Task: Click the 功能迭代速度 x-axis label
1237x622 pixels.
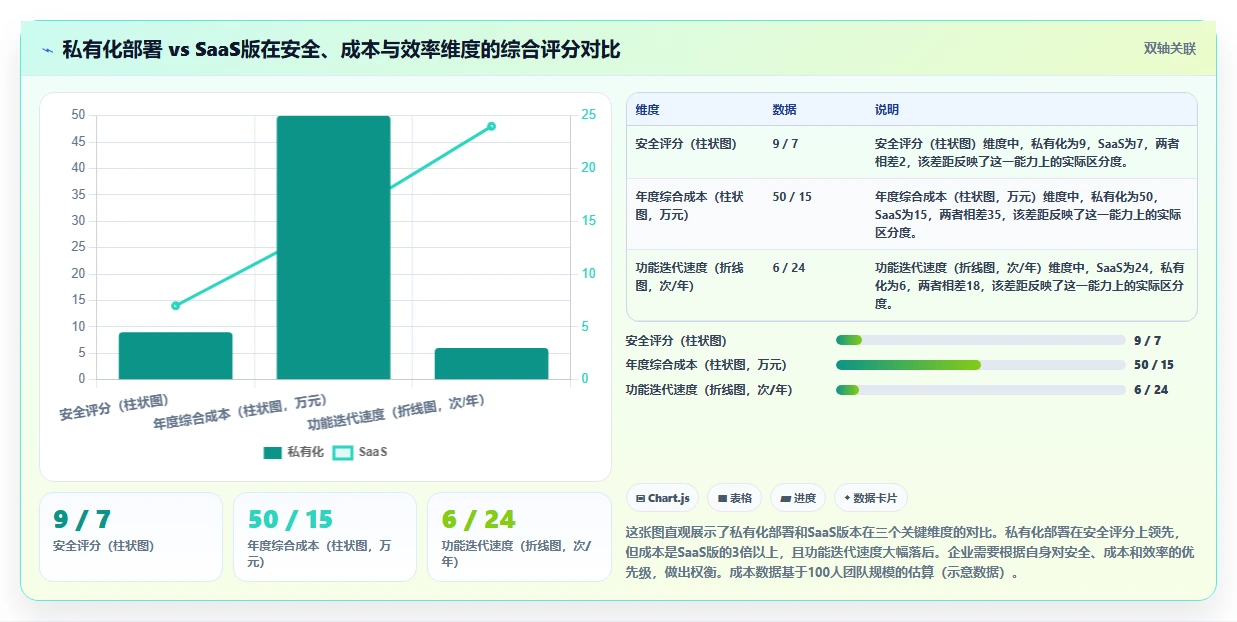Action: click(x=396, y=412)
